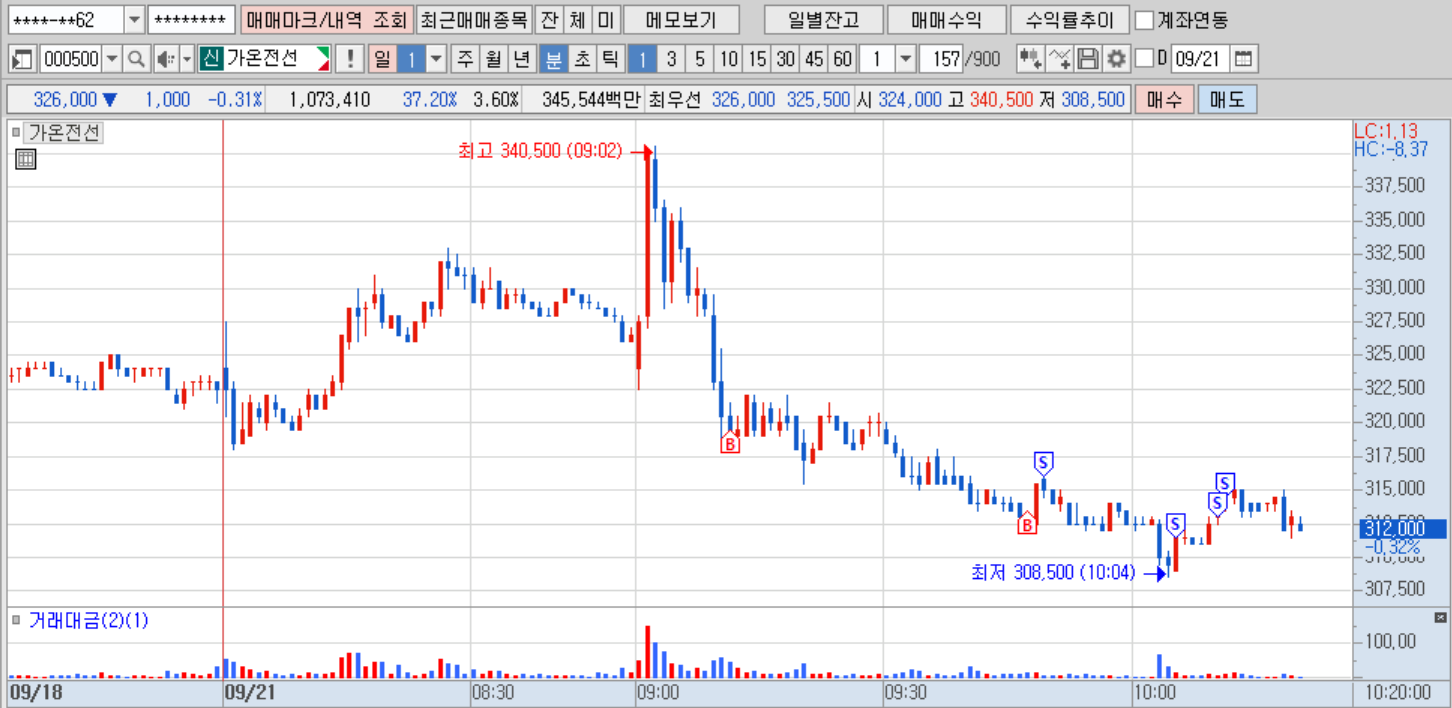Viewport: 1452px width, 708px height.
Task: Click the small square beside 거래대금(2)(1)
Action: 16,620
